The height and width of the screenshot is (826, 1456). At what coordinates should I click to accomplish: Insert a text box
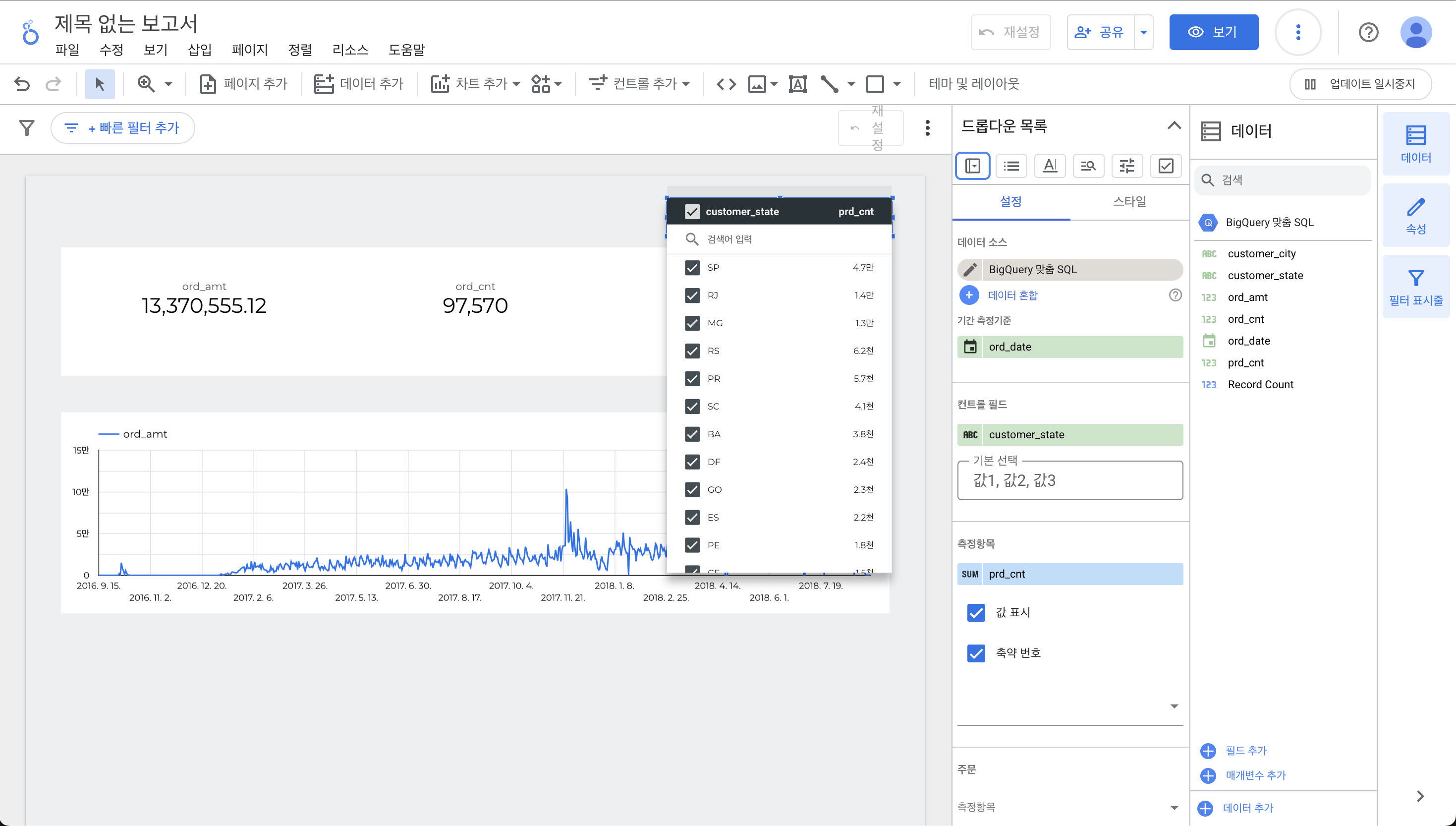797,84
